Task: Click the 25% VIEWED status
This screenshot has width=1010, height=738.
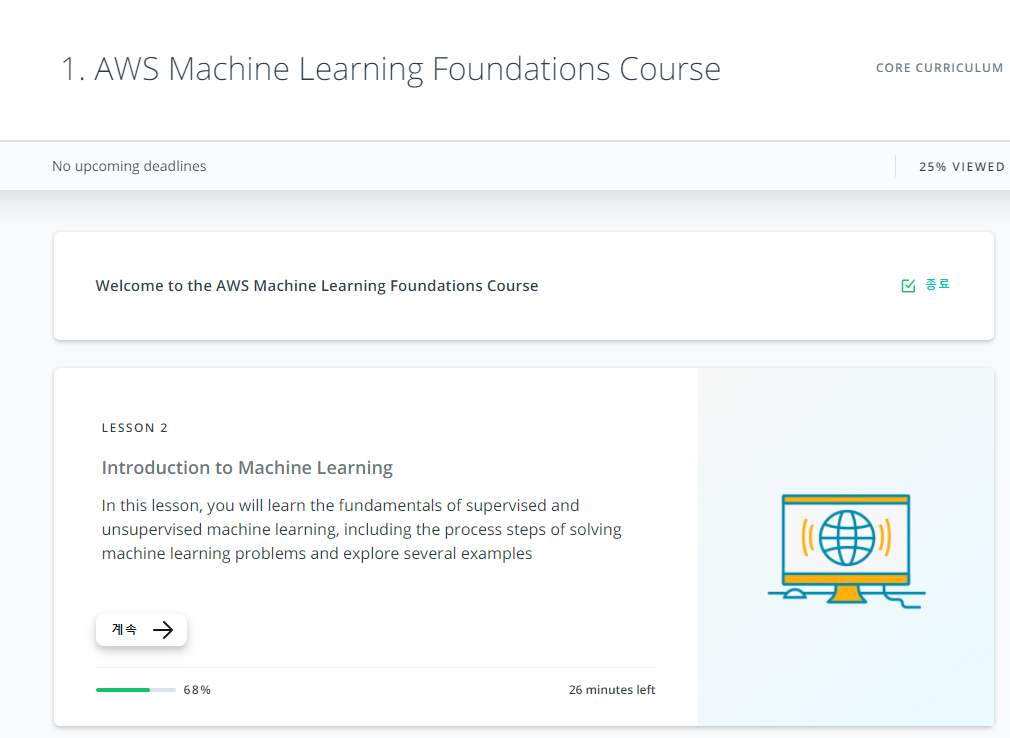Action: [x=962, y=167]
